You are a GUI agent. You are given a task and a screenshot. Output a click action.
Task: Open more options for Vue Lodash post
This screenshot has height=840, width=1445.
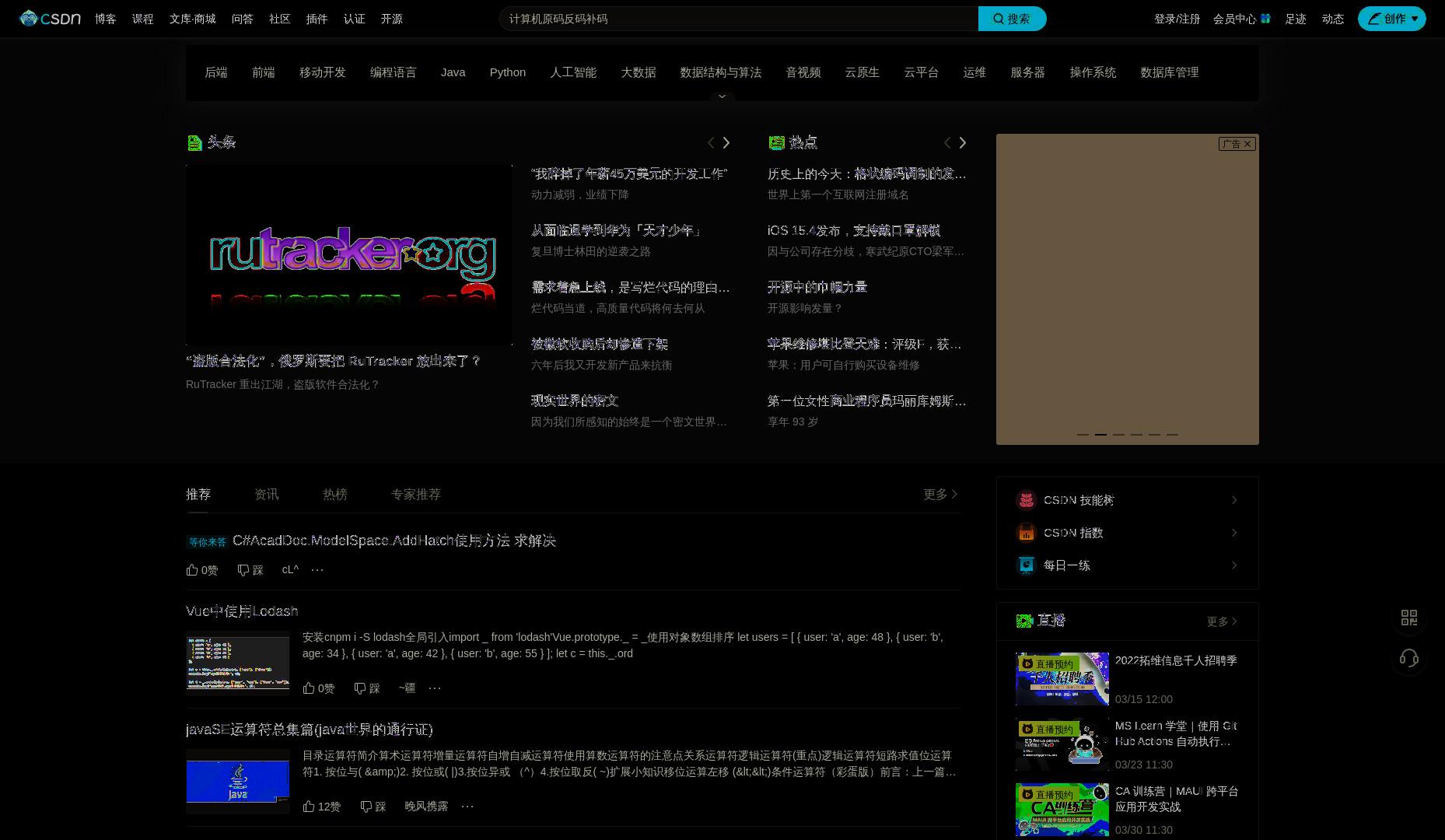(435, 688)
